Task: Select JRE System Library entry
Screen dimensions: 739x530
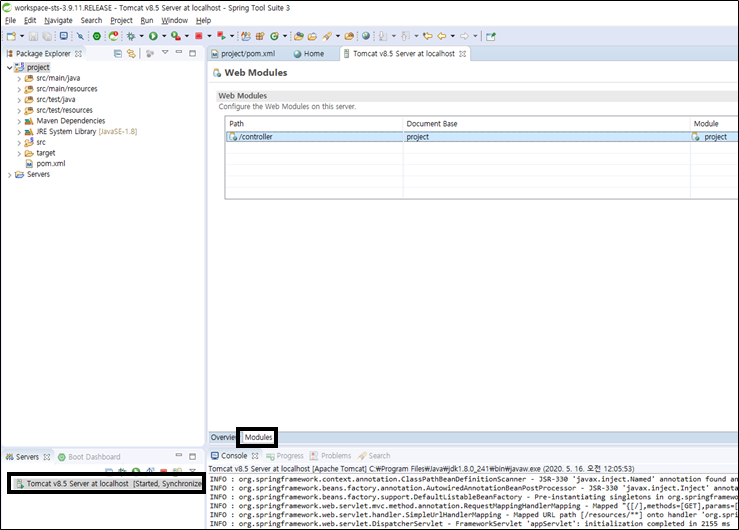Action: tap(87, 131)
